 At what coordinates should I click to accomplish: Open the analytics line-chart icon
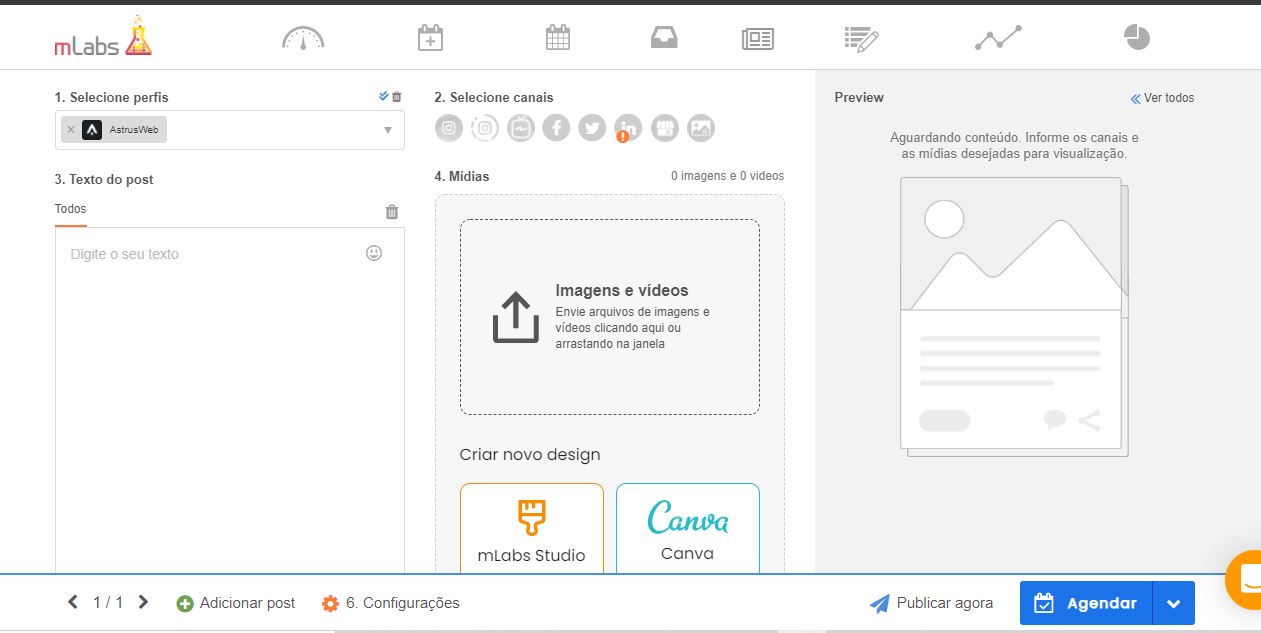point(997,38)
